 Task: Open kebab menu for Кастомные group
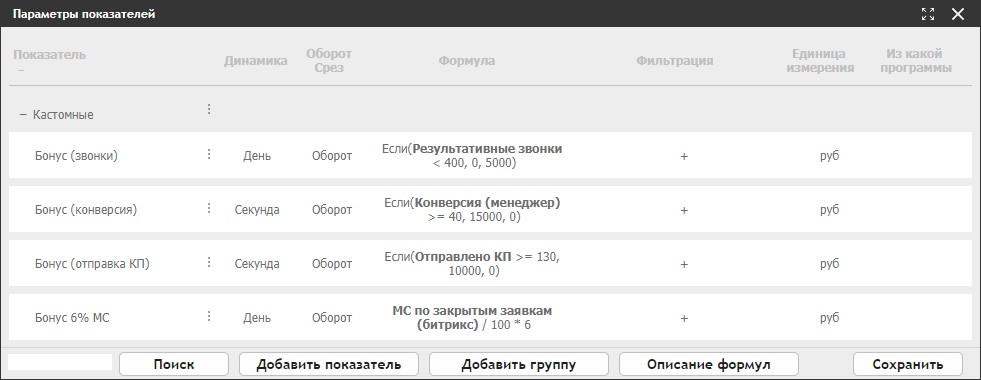tap(209, 110)
